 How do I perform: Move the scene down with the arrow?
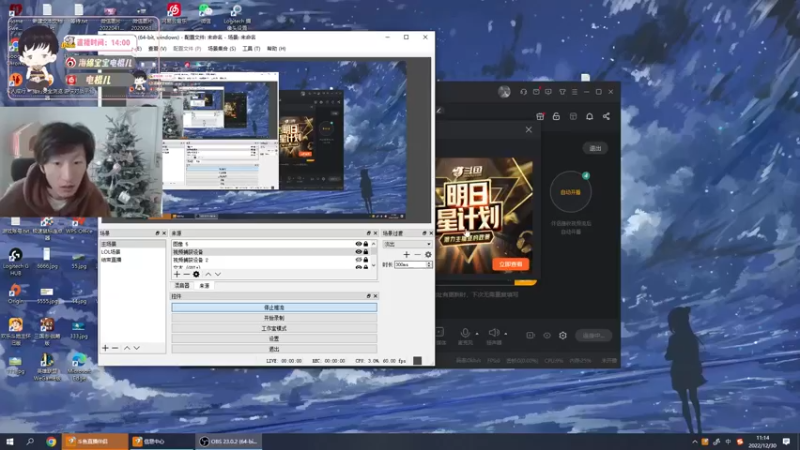pos(137,348)
